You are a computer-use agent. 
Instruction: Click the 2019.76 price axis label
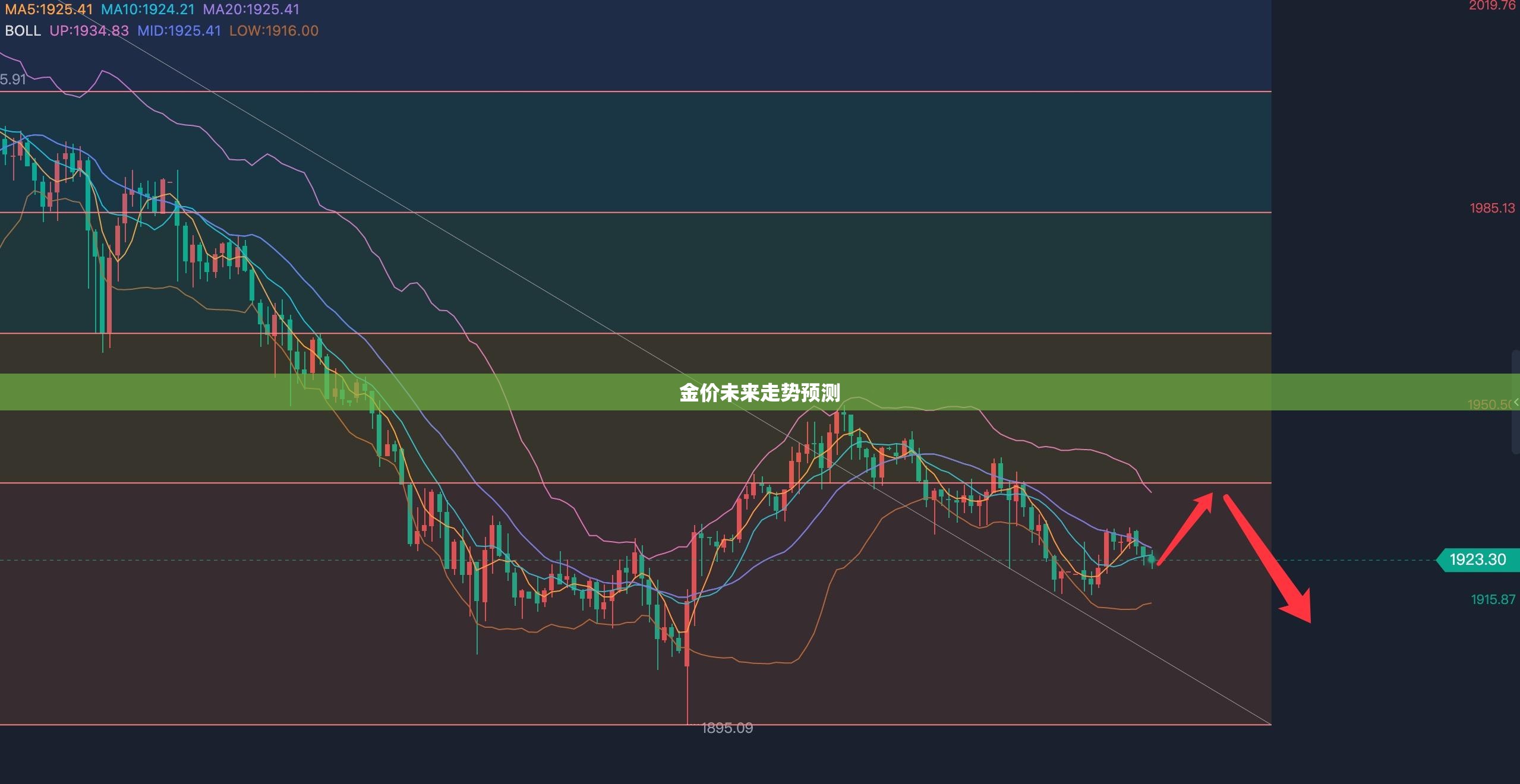pos(1492,6)
